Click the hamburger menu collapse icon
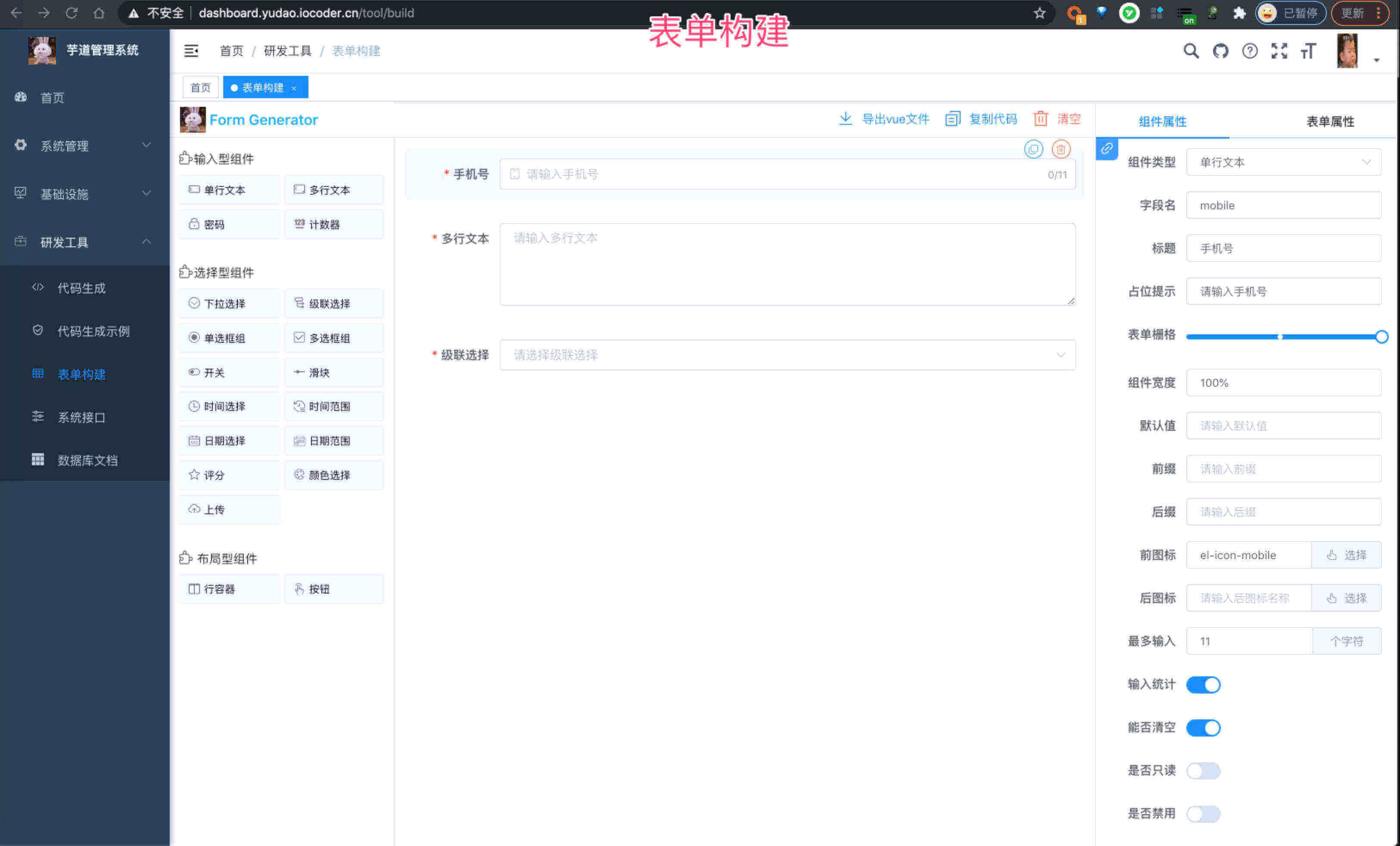The width and height of the screenshot is (1400, 846). point(192,51)
